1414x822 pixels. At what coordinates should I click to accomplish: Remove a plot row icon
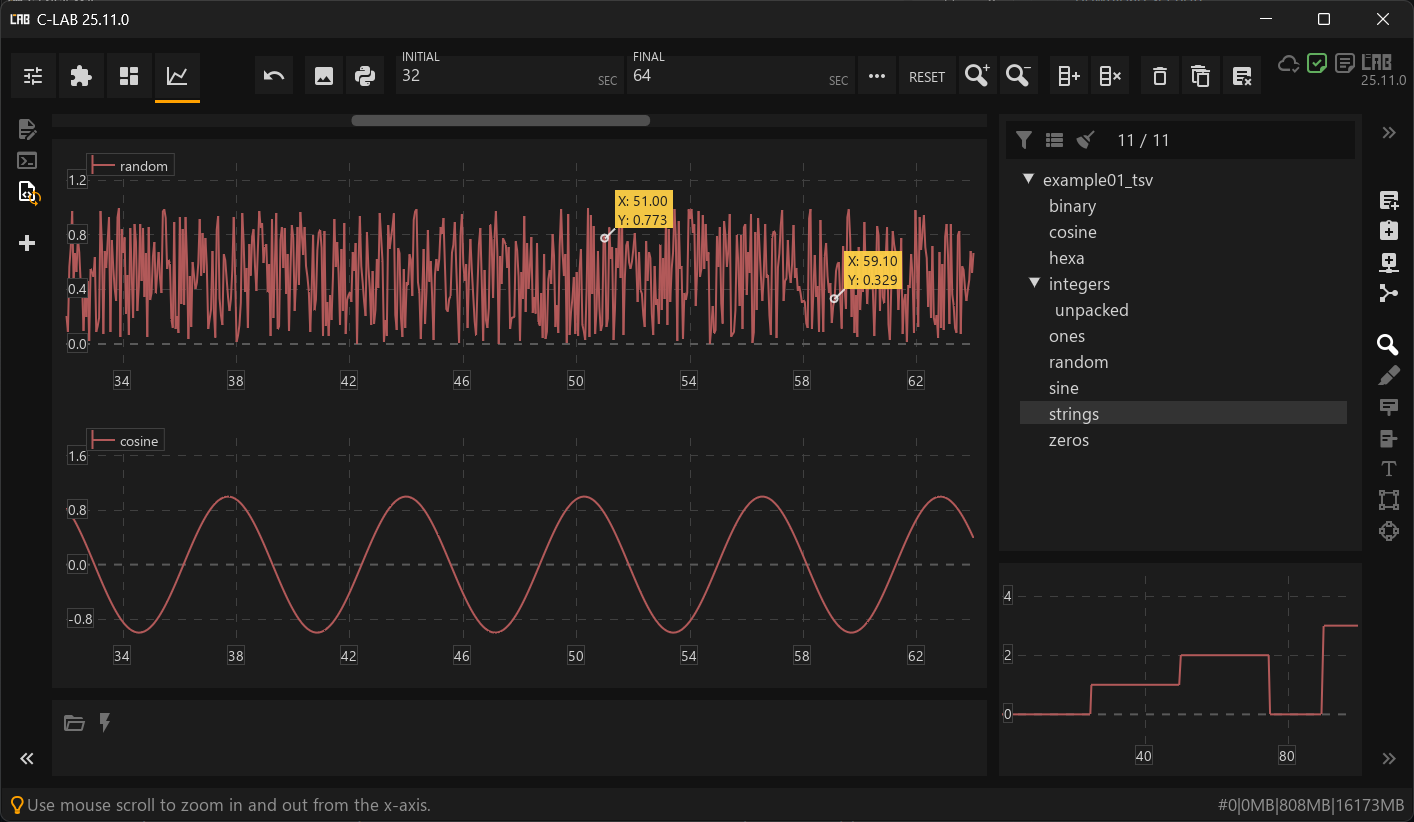point(1110,76)
